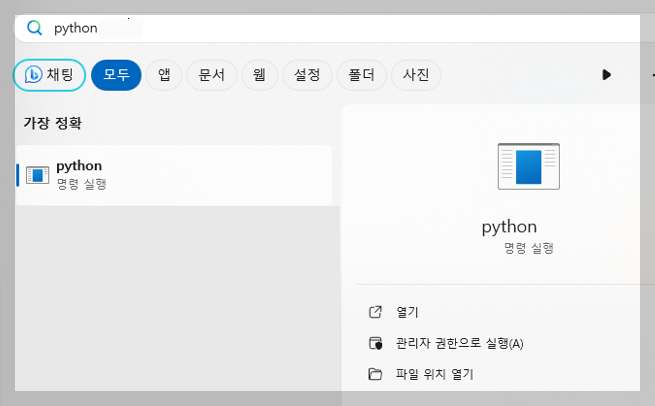Switch to the 설정 filter tab
Image resolution: width=655 pixels, height=406 pixels.
(307, 75)
